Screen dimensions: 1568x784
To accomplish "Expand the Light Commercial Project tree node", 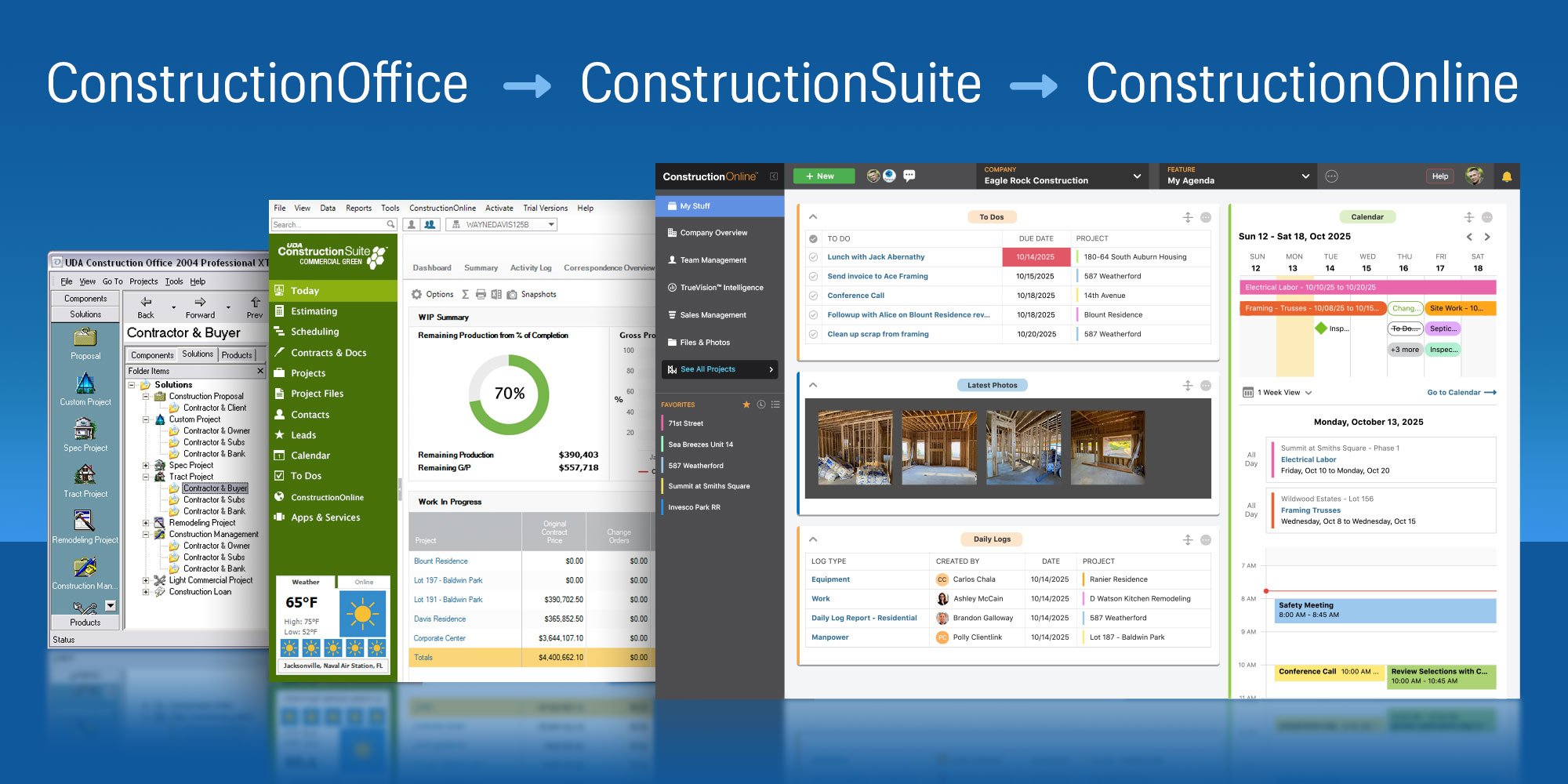I will click(x=146, y=581).
